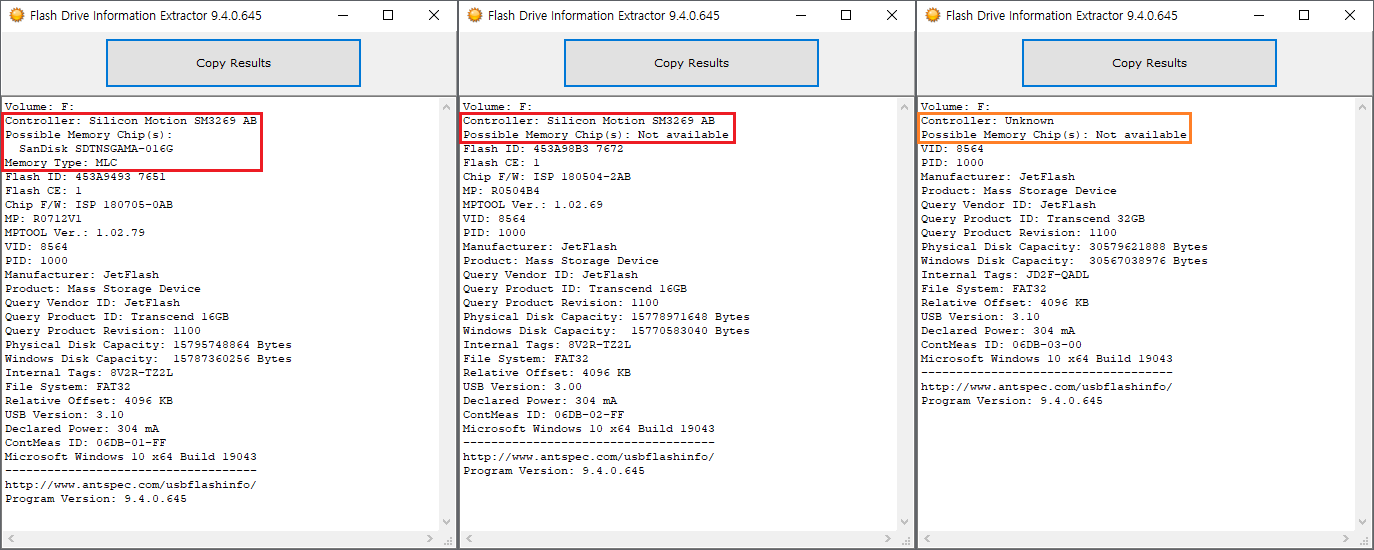Screen dimensions: 1374x550
Task: Click the 'Controller: Unknown' line
Action: tap(987, 120)
